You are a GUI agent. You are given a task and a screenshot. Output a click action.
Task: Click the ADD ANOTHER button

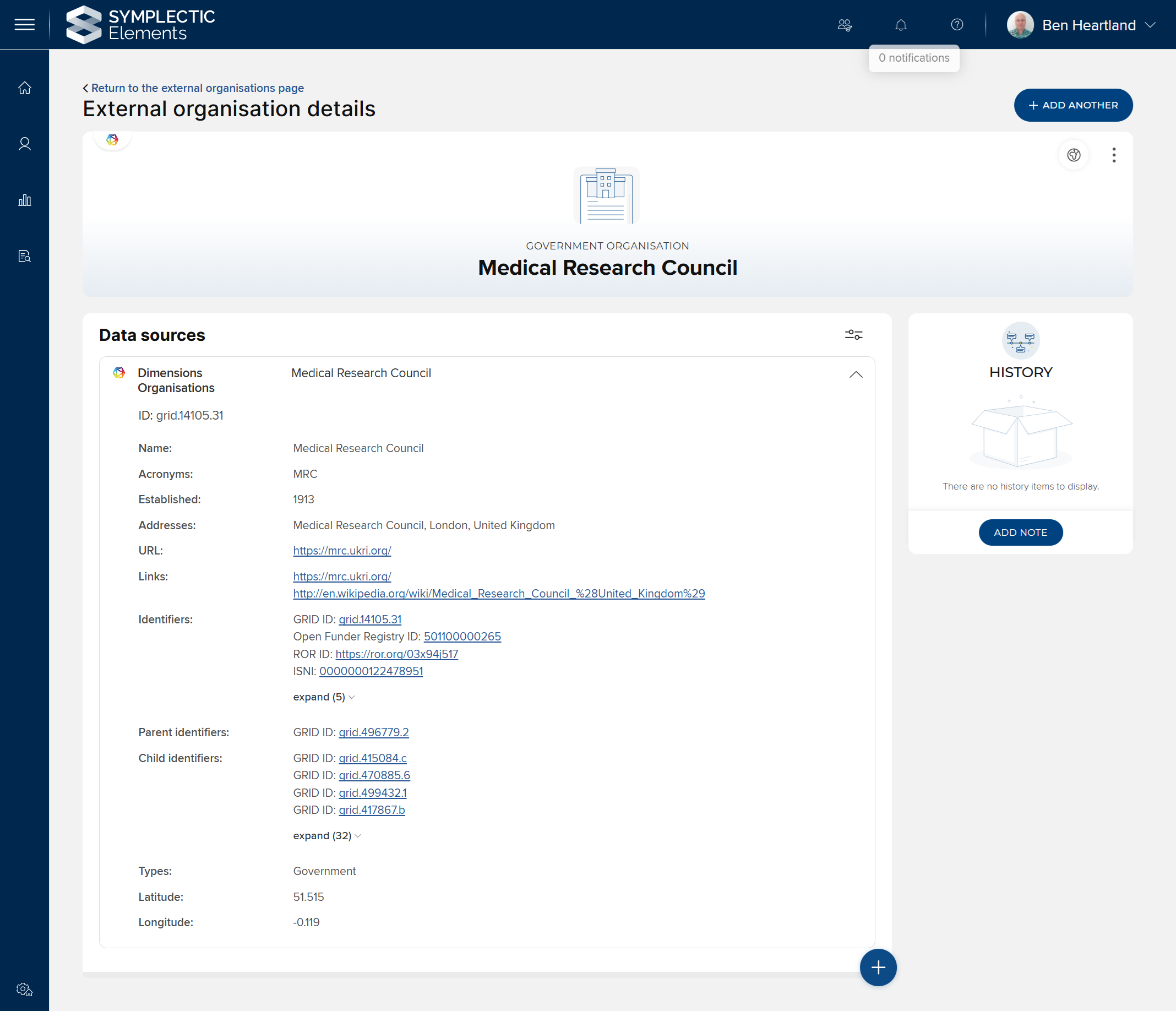[1072, 105]
